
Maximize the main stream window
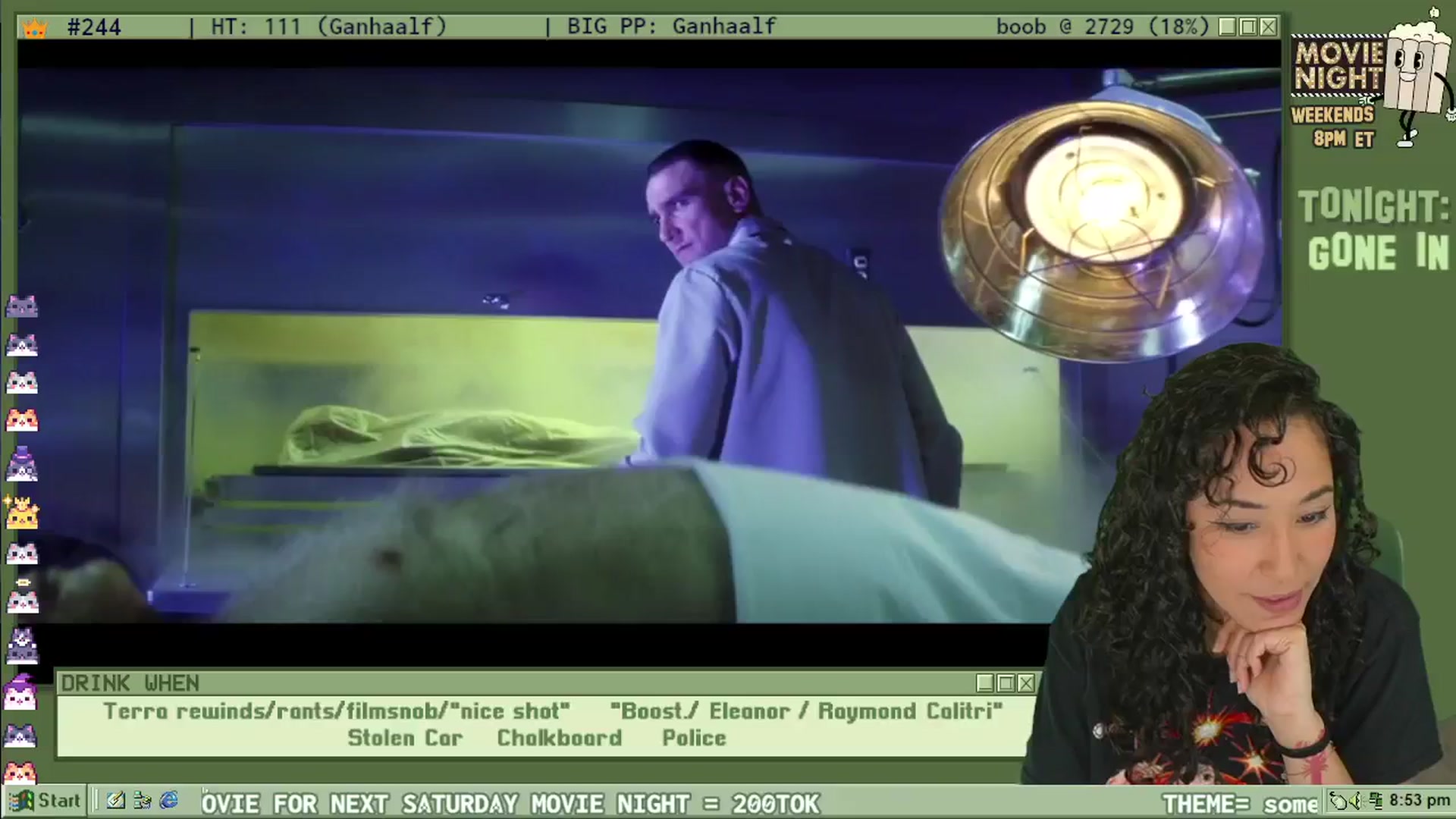[x=1248, y=27]
